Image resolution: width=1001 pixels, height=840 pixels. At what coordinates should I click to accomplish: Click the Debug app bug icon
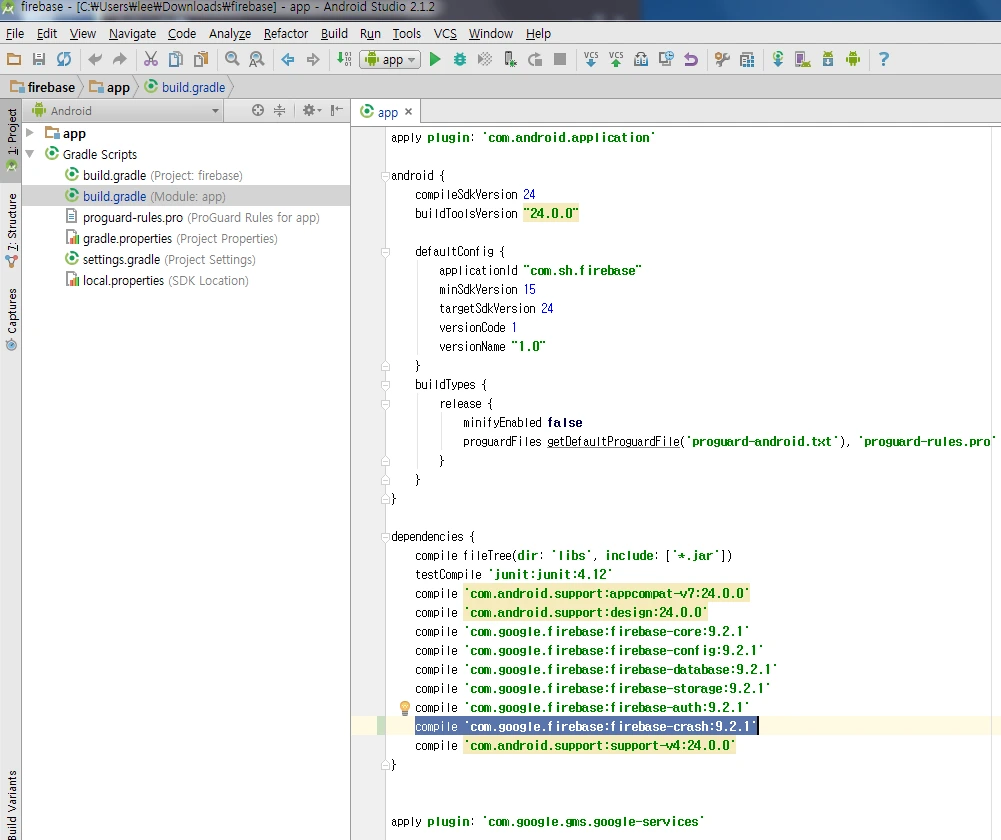tap(460, 60)
